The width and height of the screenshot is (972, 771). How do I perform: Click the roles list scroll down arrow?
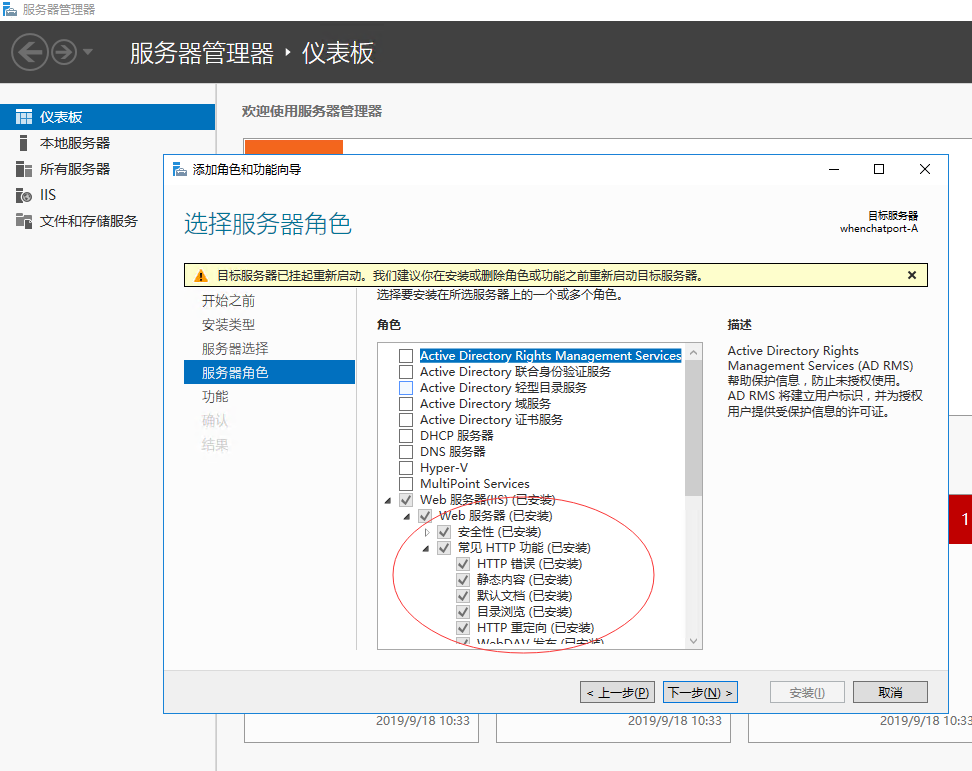[x=694, y=641]
